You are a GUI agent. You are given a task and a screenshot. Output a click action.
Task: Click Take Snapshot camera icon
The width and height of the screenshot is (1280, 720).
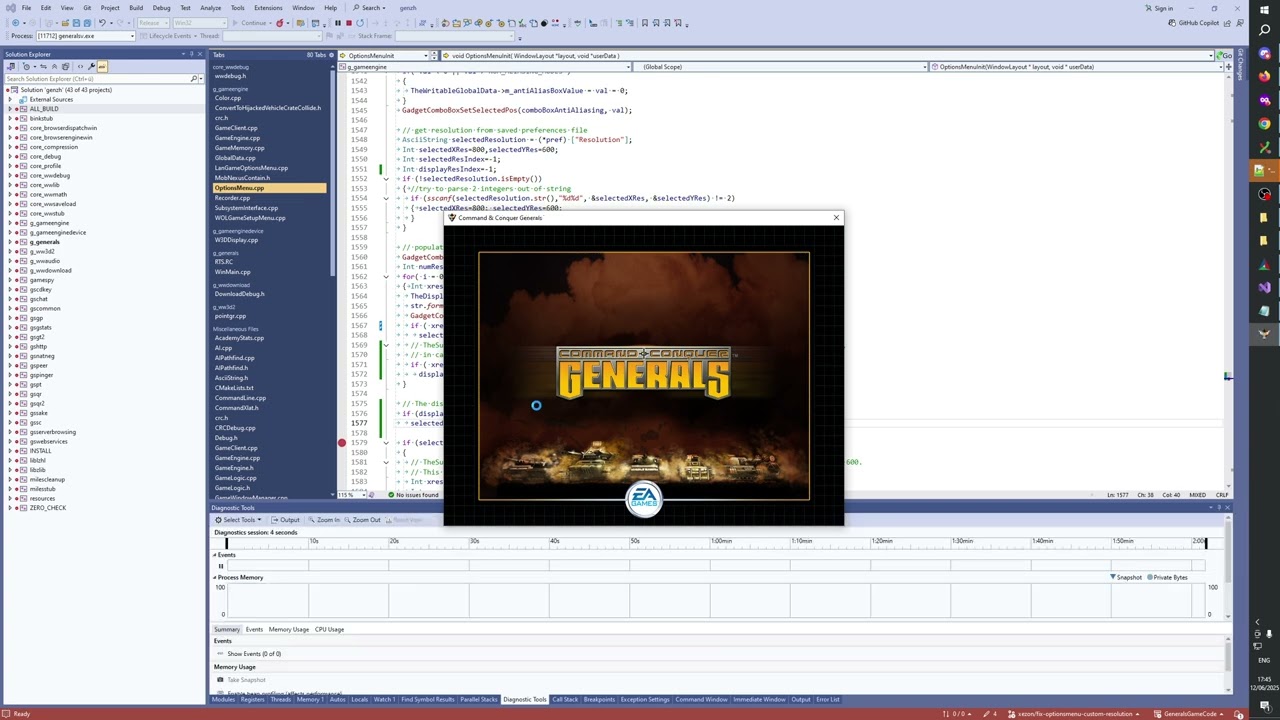click(x=220, y=680)
